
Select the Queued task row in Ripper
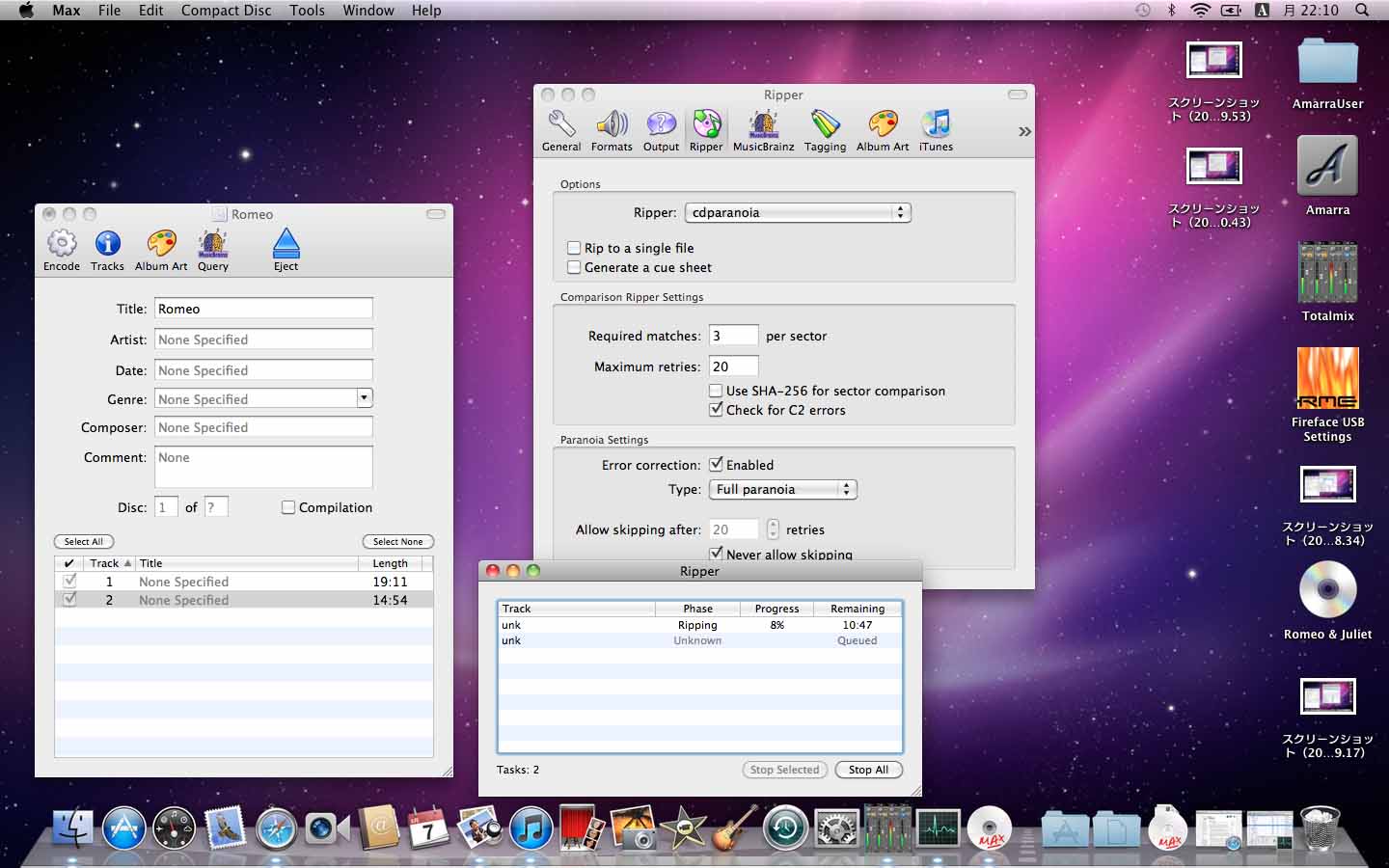(x=700, y=640)
